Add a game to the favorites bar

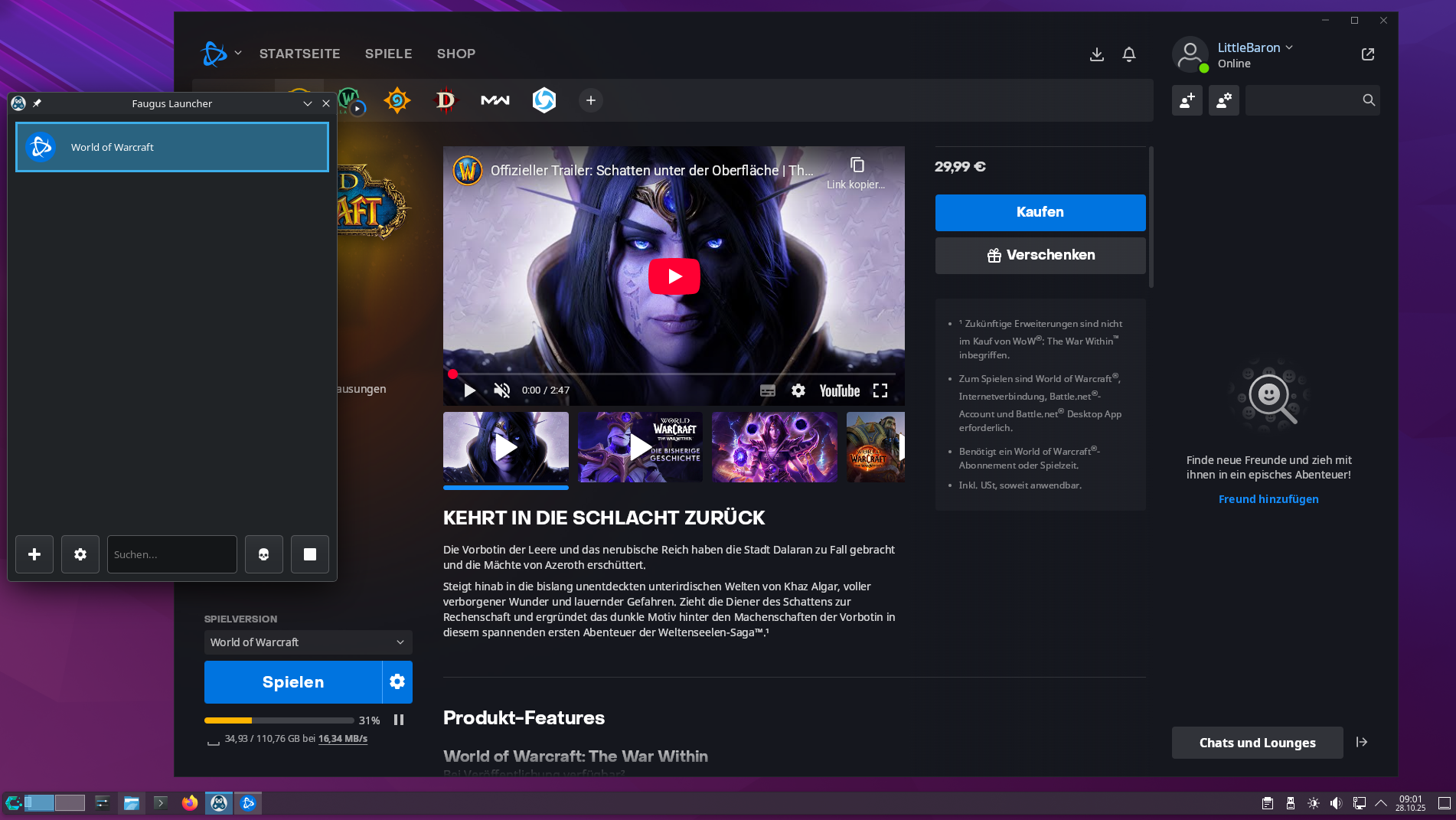590,100
